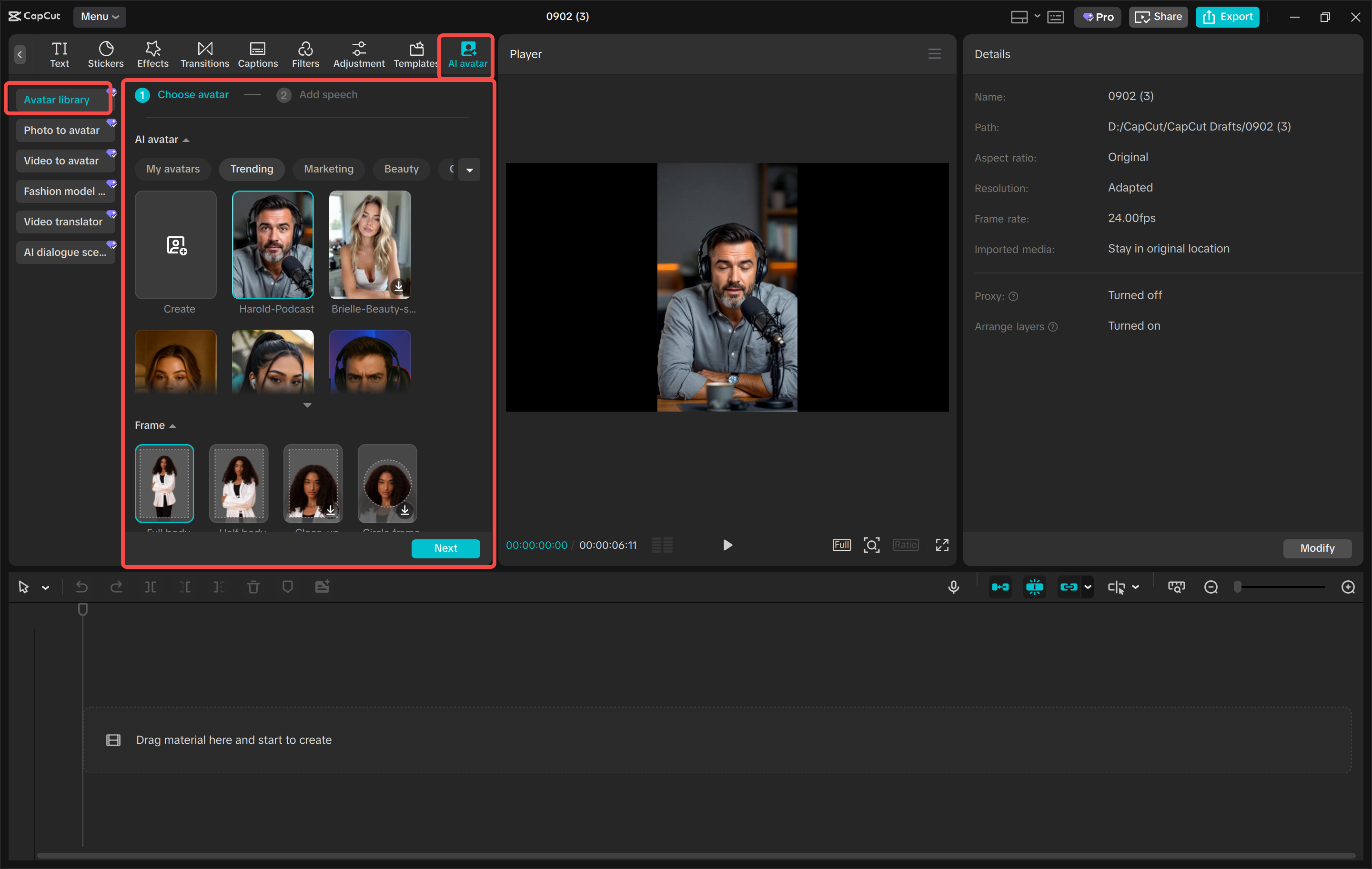The image size is (1372, 869).
Task: Split the clip at the playhead
Action: click(151, 586)
